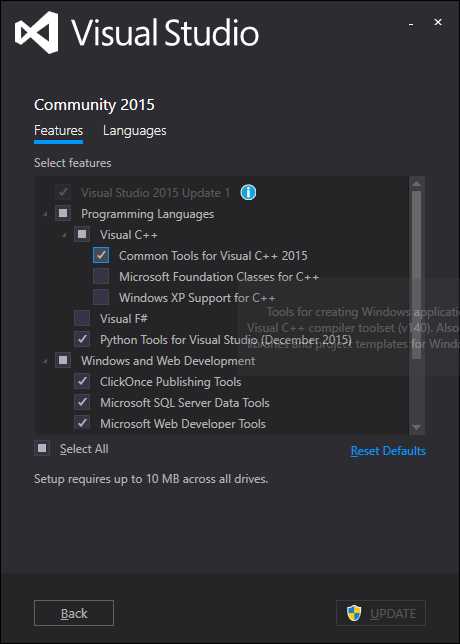Image resolution: width=460 pixels, height=644 pixels.
Task: Toggle Windows and Web Development checkbox
Action: click(63, 360)
